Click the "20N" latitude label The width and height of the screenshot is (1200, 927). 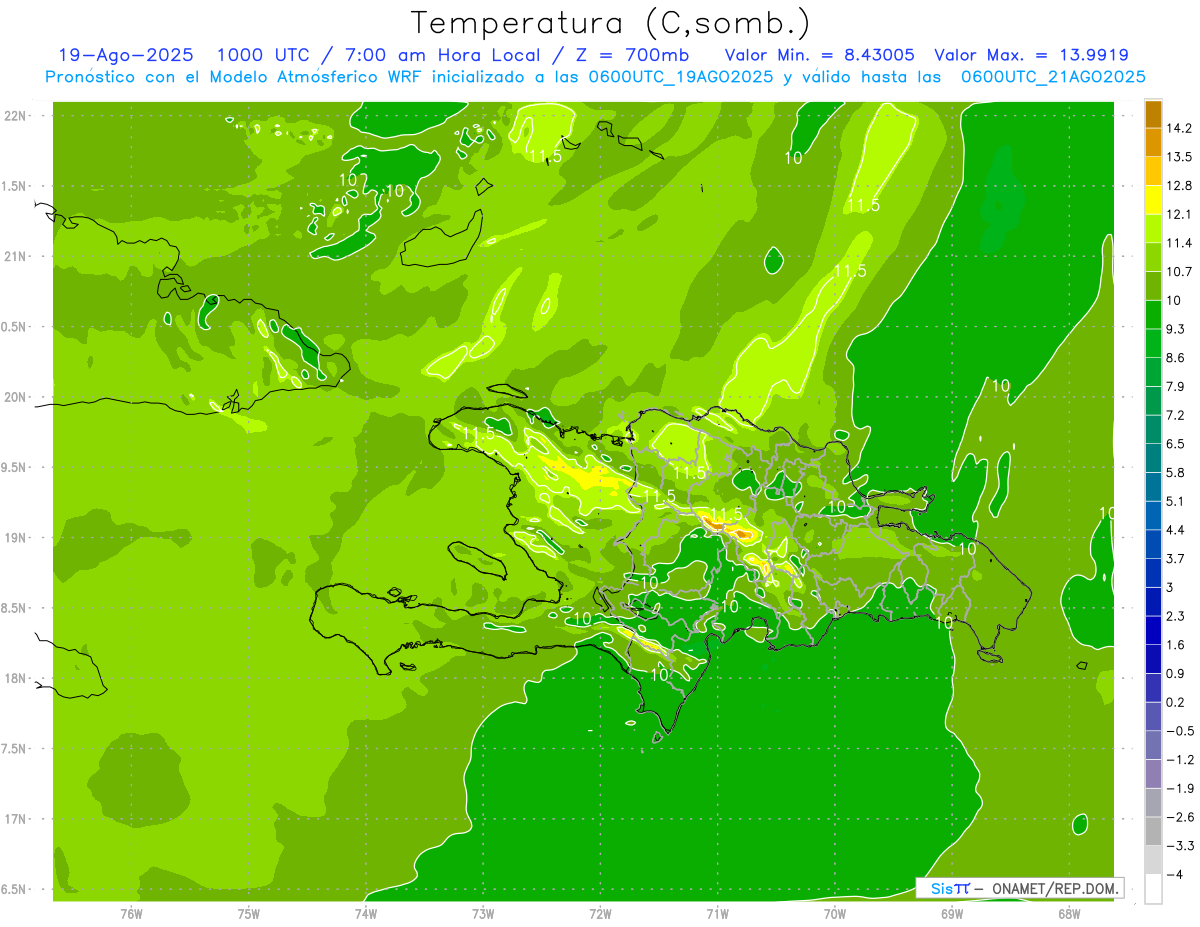[x=17, y=397]
